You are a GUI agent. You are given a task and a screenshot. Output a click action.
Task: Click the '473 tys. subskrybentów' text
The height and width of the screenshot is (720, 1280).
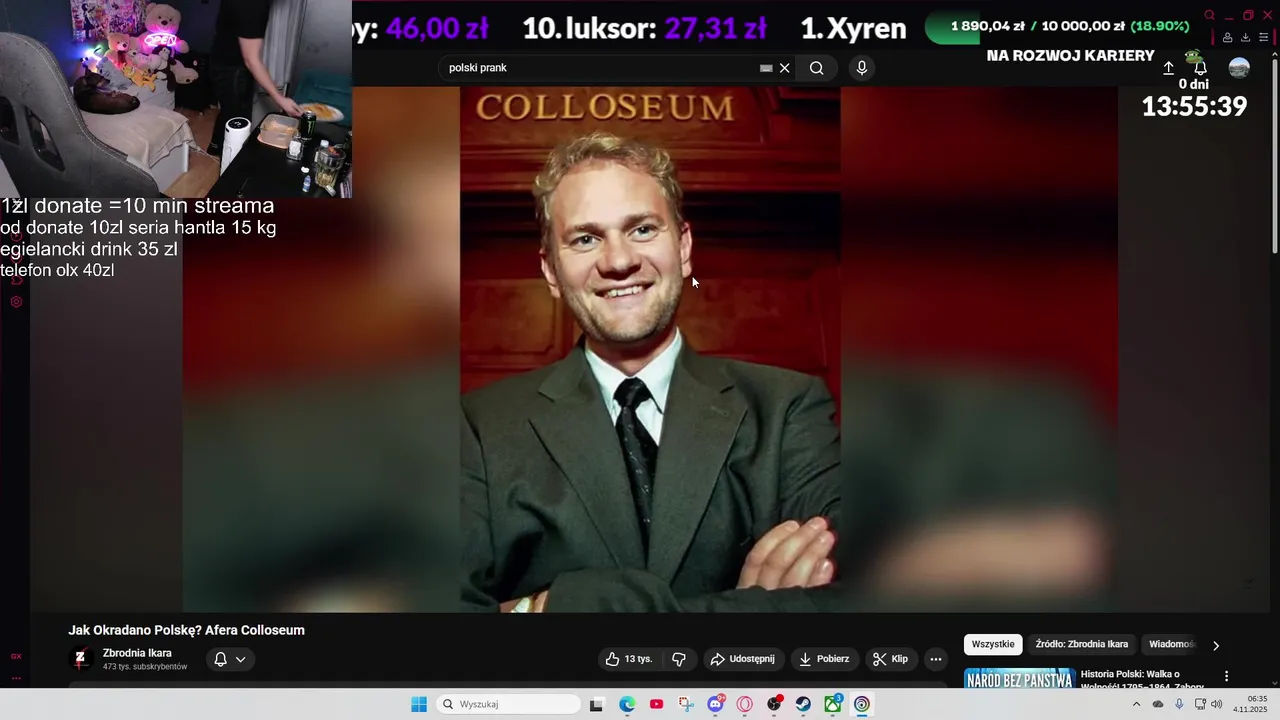(x=145, y=667)
